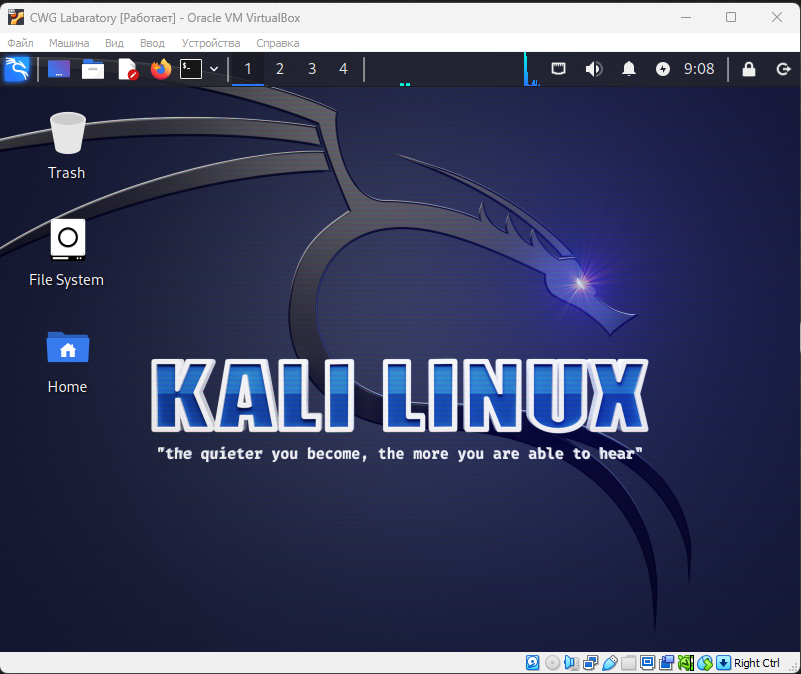This screenshot has height=674, width=801.
Task: Open the Файл menu
Action: [x=20, y=43]
